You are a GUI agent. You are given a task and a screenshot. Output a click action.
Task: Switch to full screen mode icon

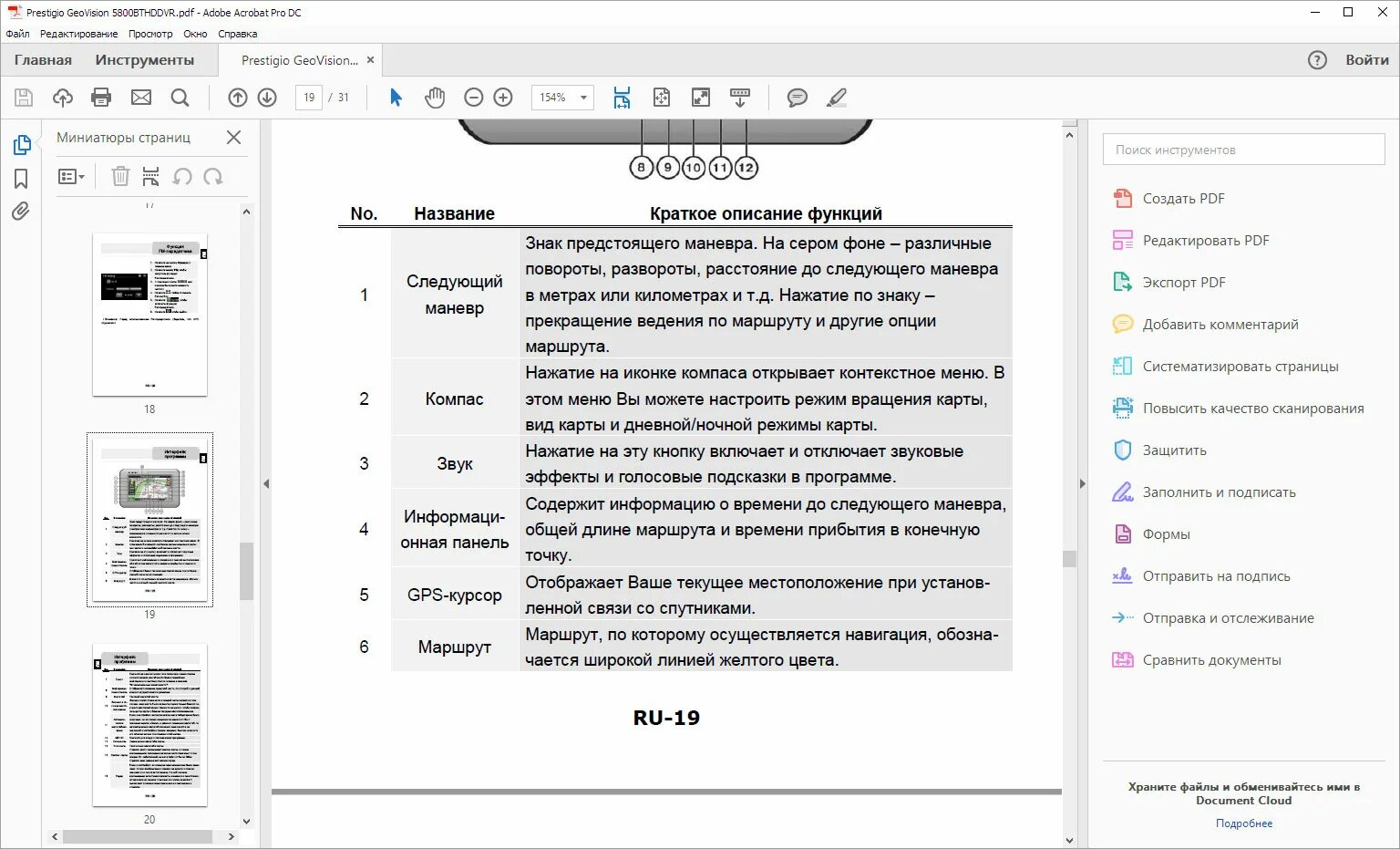pos(701,98)
